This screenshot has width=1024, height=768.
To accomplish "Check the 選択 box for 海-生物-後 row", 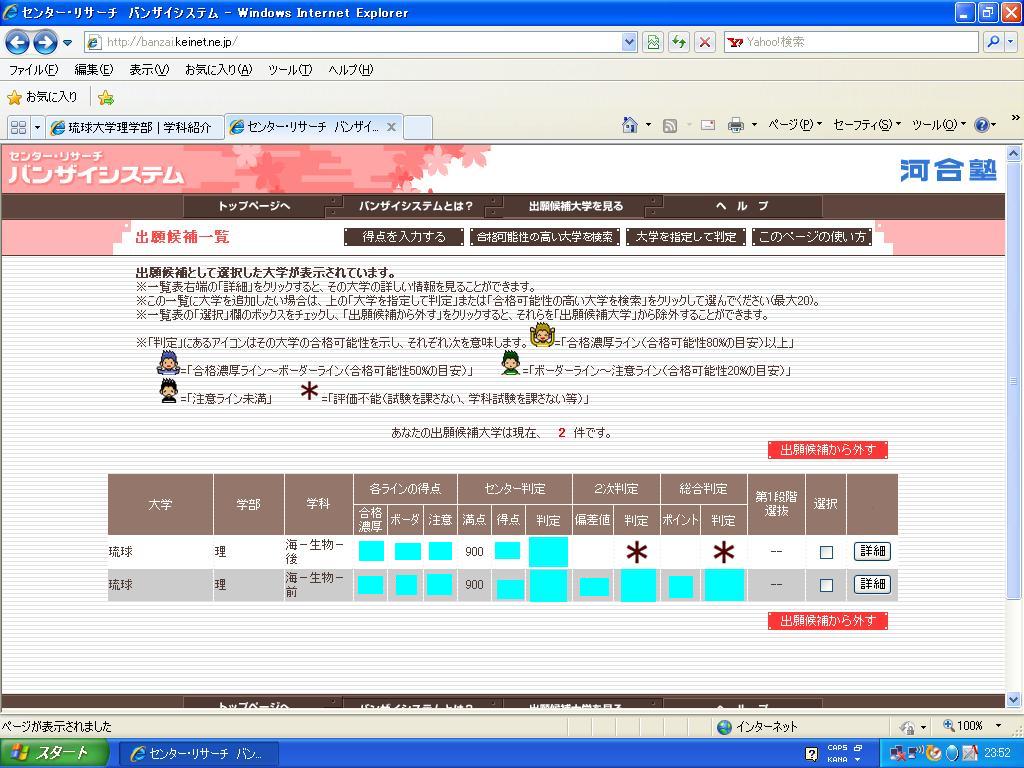I will [x=826, y=552].
